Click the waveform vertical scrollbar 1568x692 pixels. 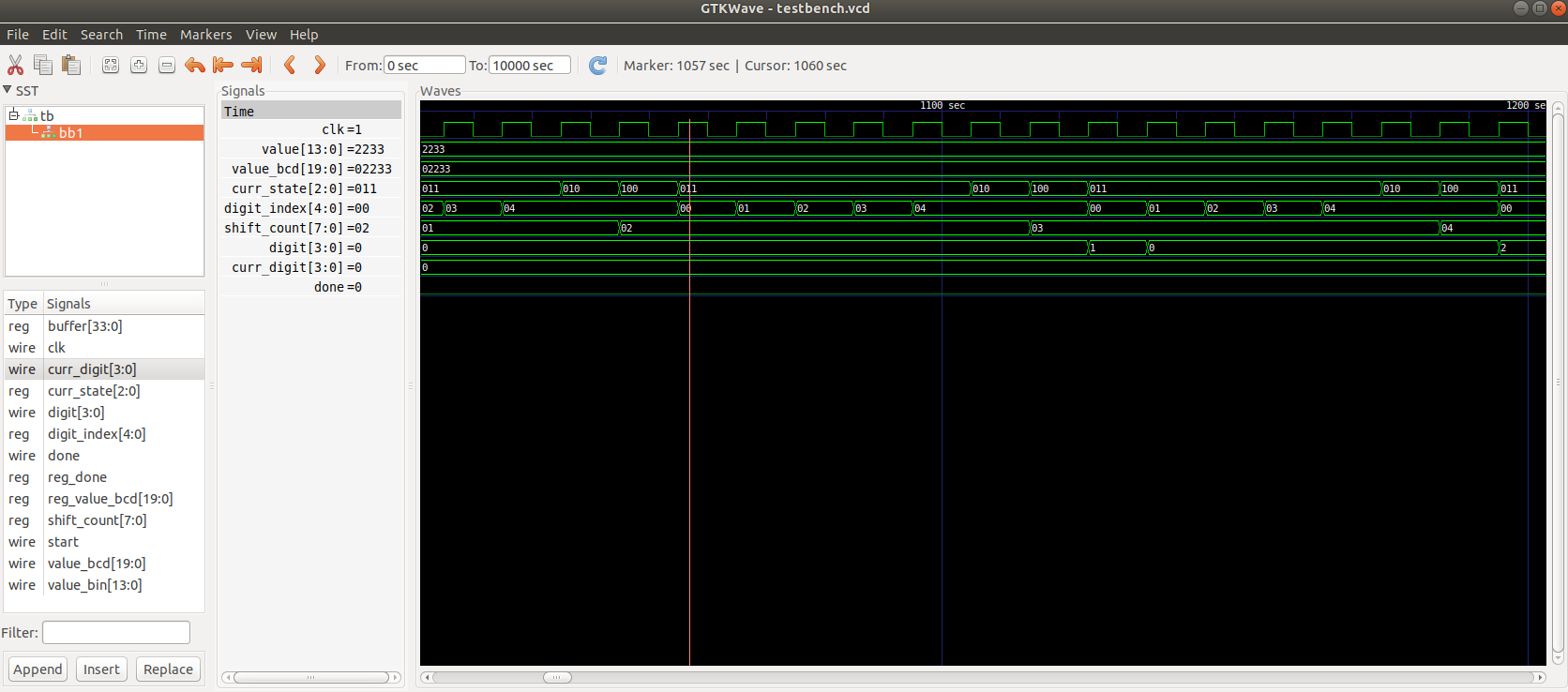click(1558, 383)
